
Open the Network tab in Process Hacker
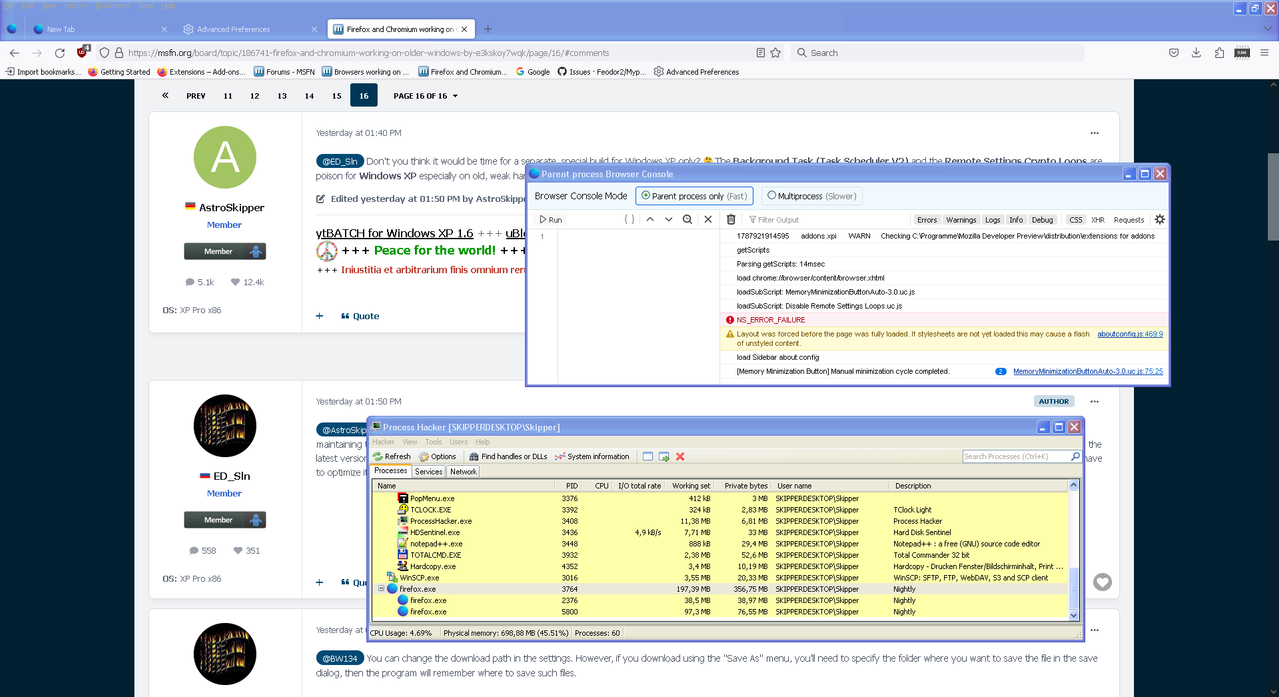pos(463,471)
